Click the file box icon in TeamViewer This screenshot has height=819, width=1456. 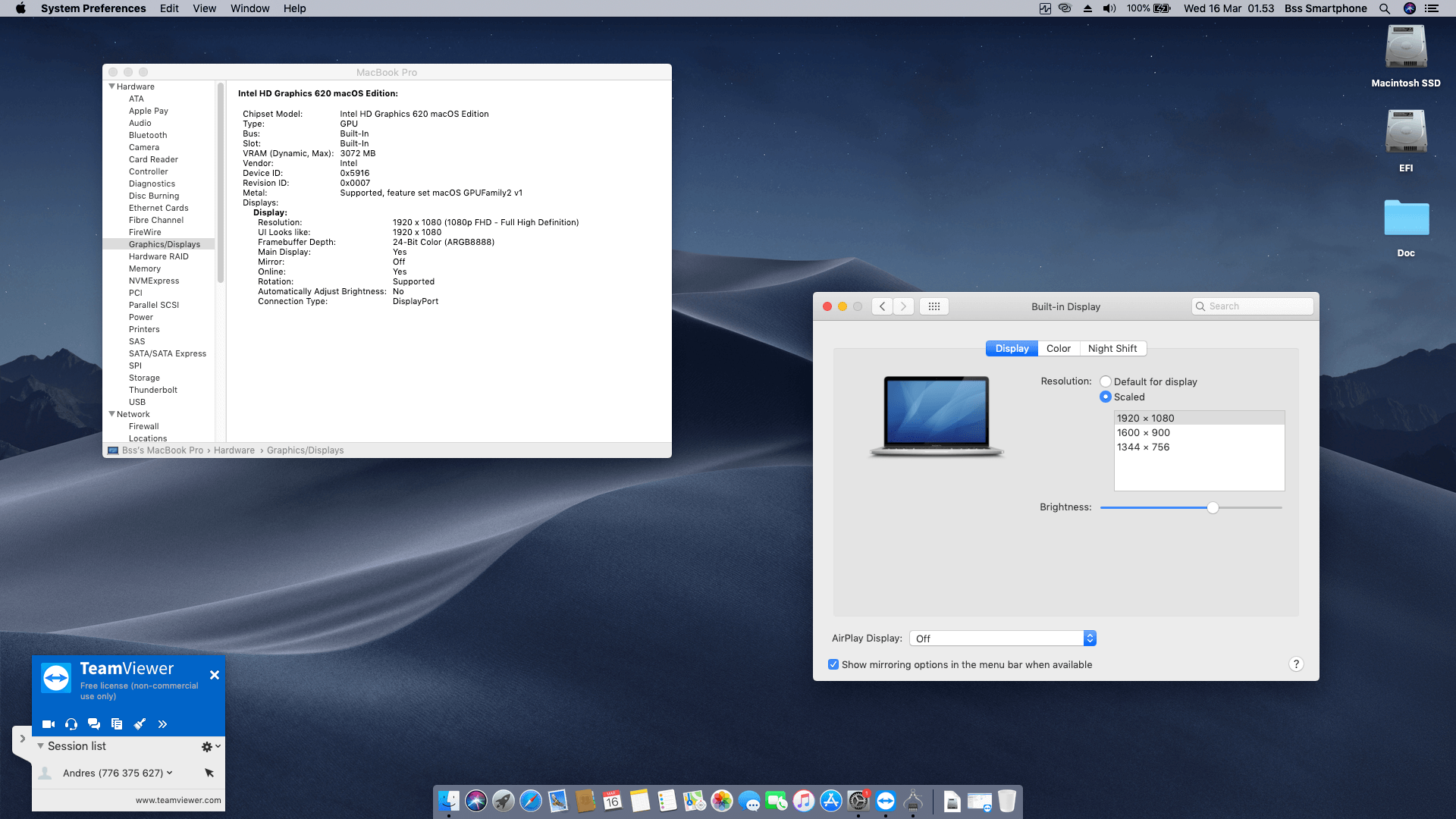coord(117,724)
